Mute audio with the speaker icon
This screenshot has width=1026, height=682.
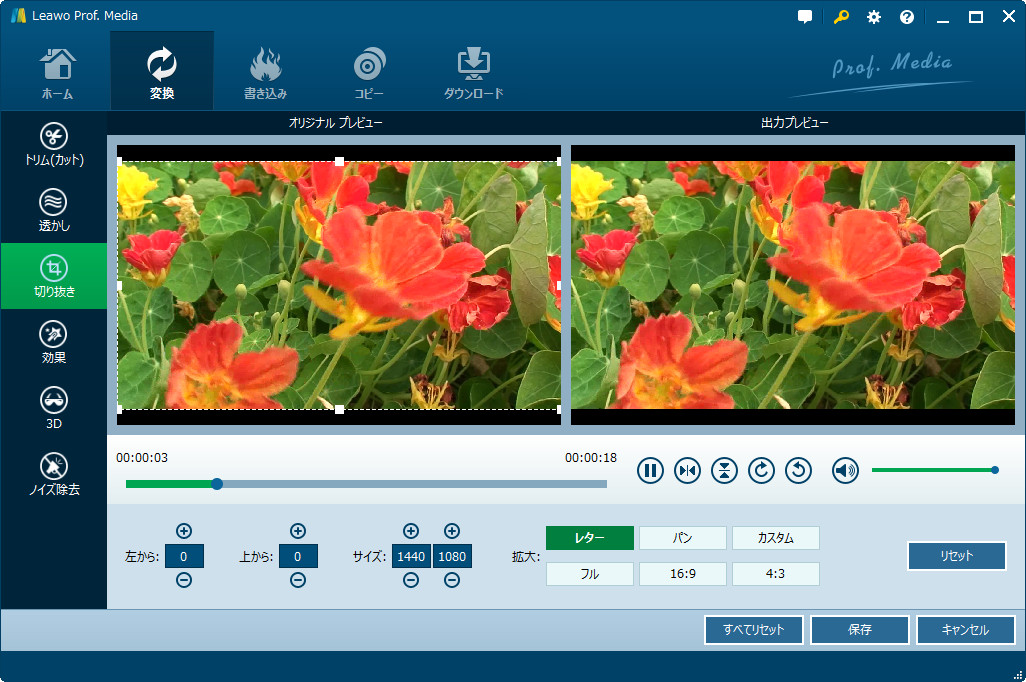pyautogui.click(x=845, y=470)
